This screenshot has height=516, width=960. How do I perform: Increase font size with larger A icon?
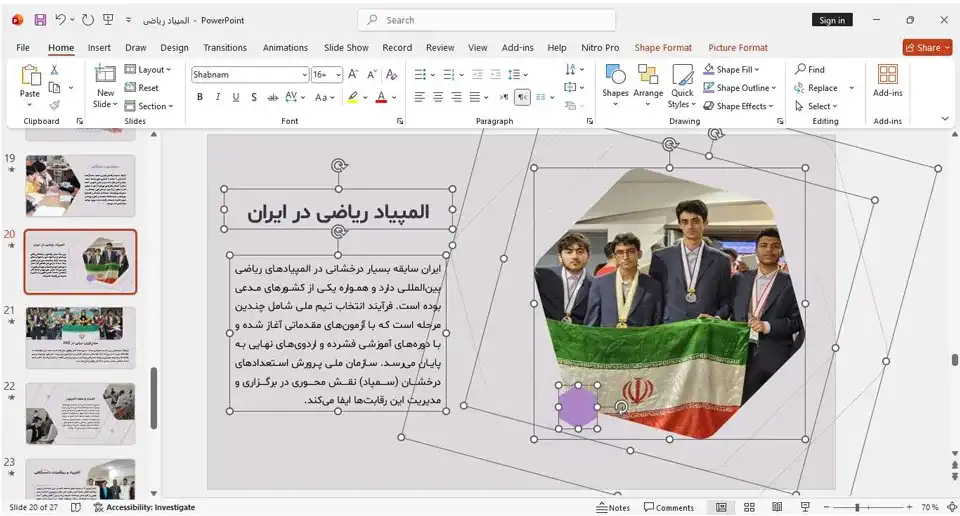click(x=353, y=75)
